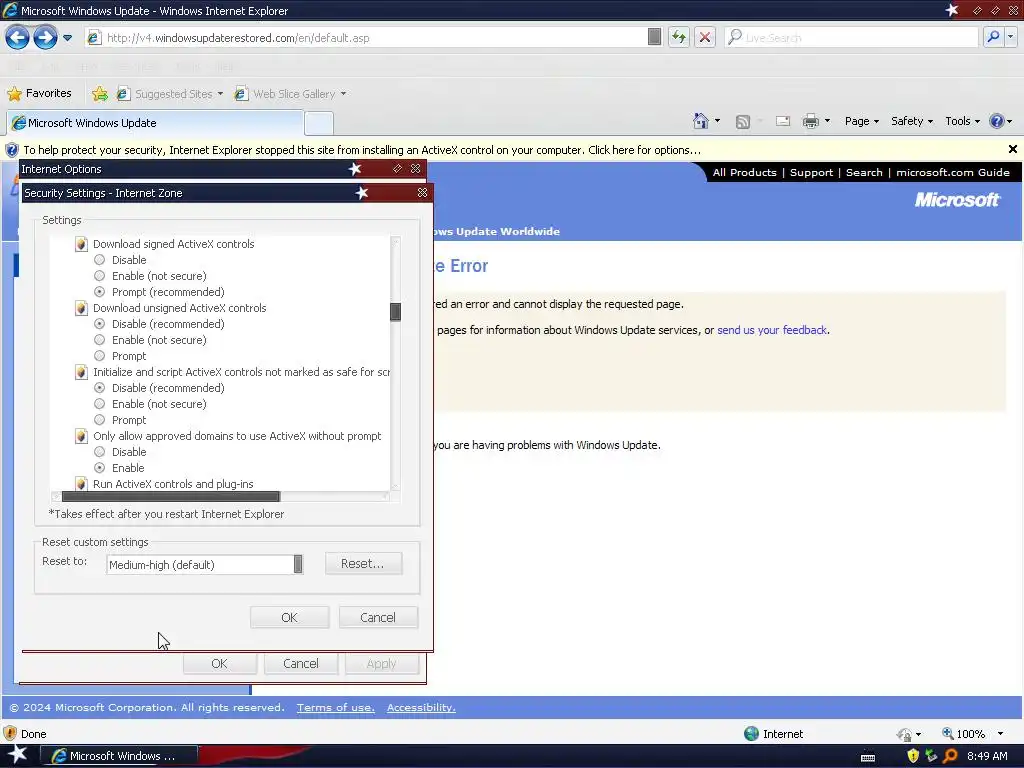Screen dimensions: 1024x768
Task: Click OK in Internet Options dialog
Action: click(x=219, y=664)
